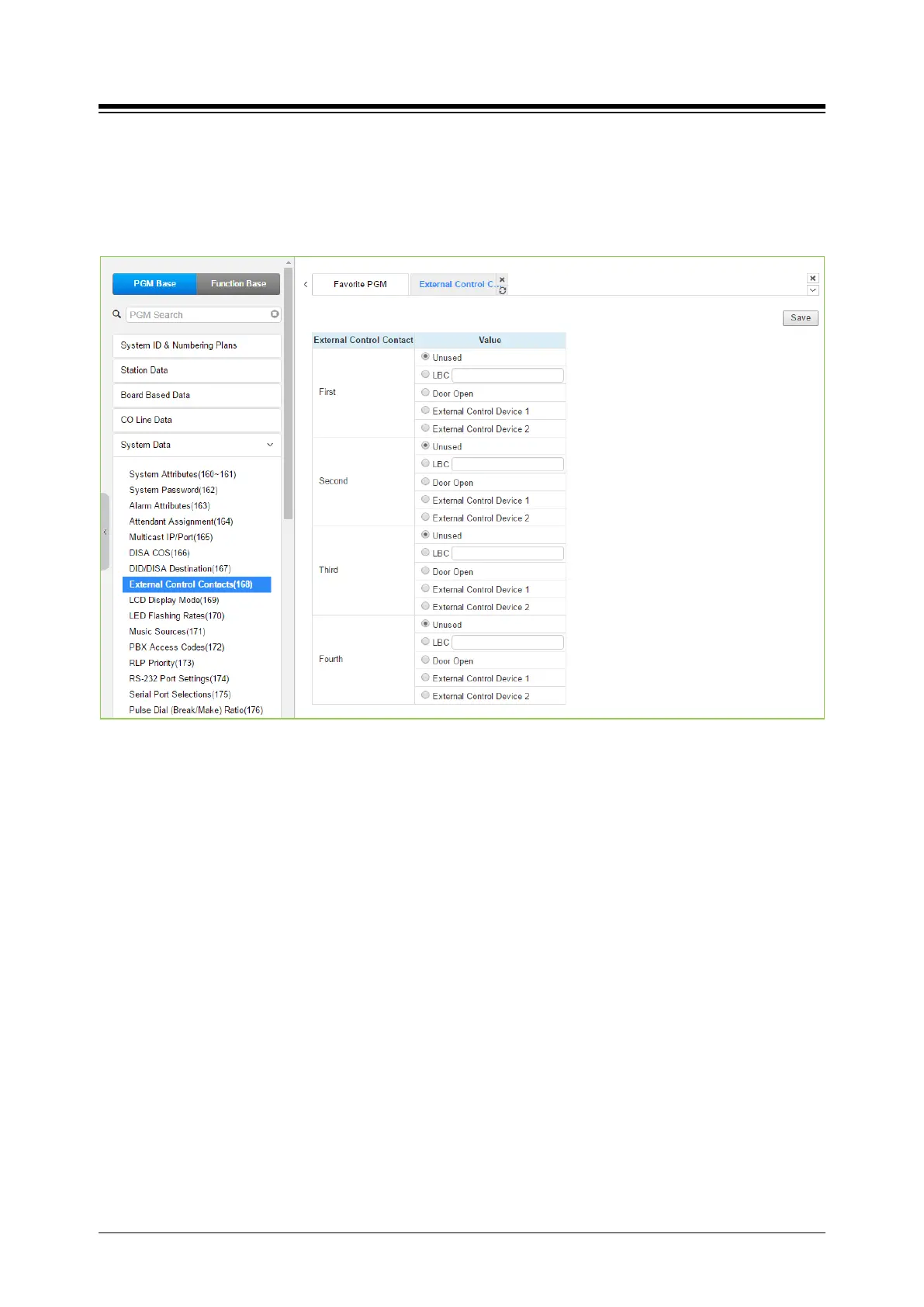Select LBC for Second contact
This screenshot has height=1307, width=924.
coord(425,463)
